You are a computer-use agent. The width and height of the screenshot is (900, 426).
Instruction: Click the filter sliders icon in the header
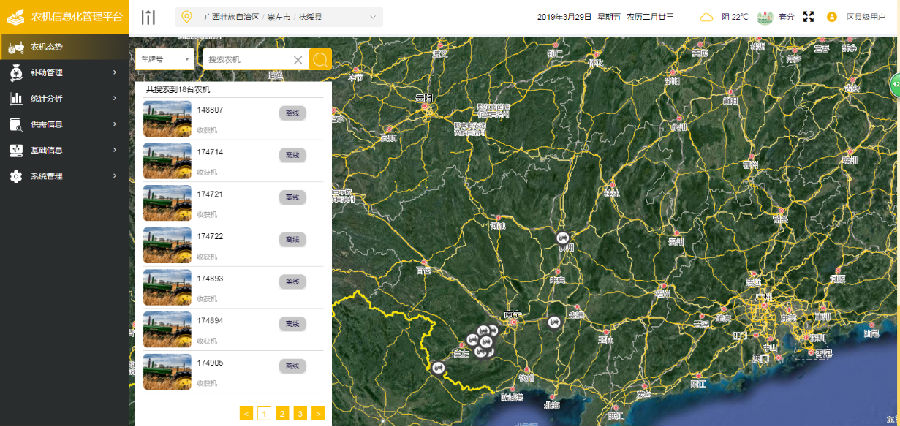tap(149, 17)
